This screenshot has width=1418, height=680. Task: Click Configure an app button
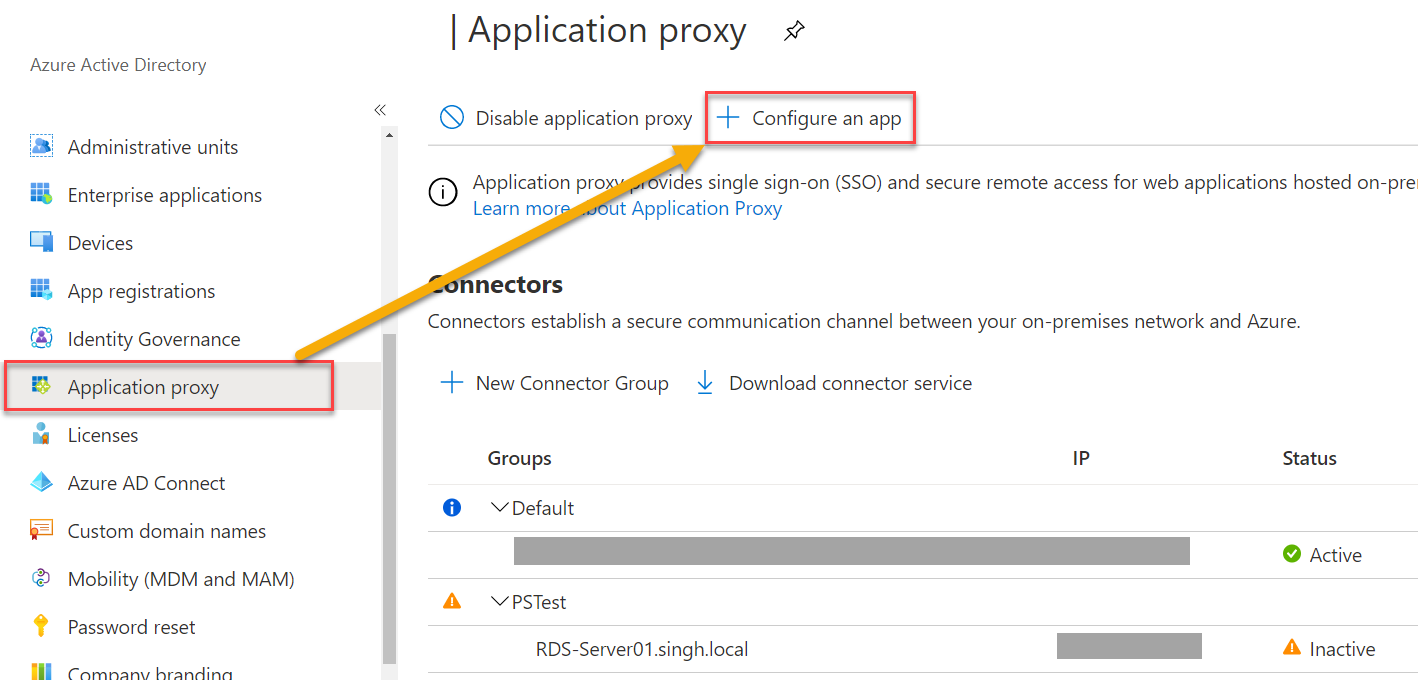click(x=810, y=118)
